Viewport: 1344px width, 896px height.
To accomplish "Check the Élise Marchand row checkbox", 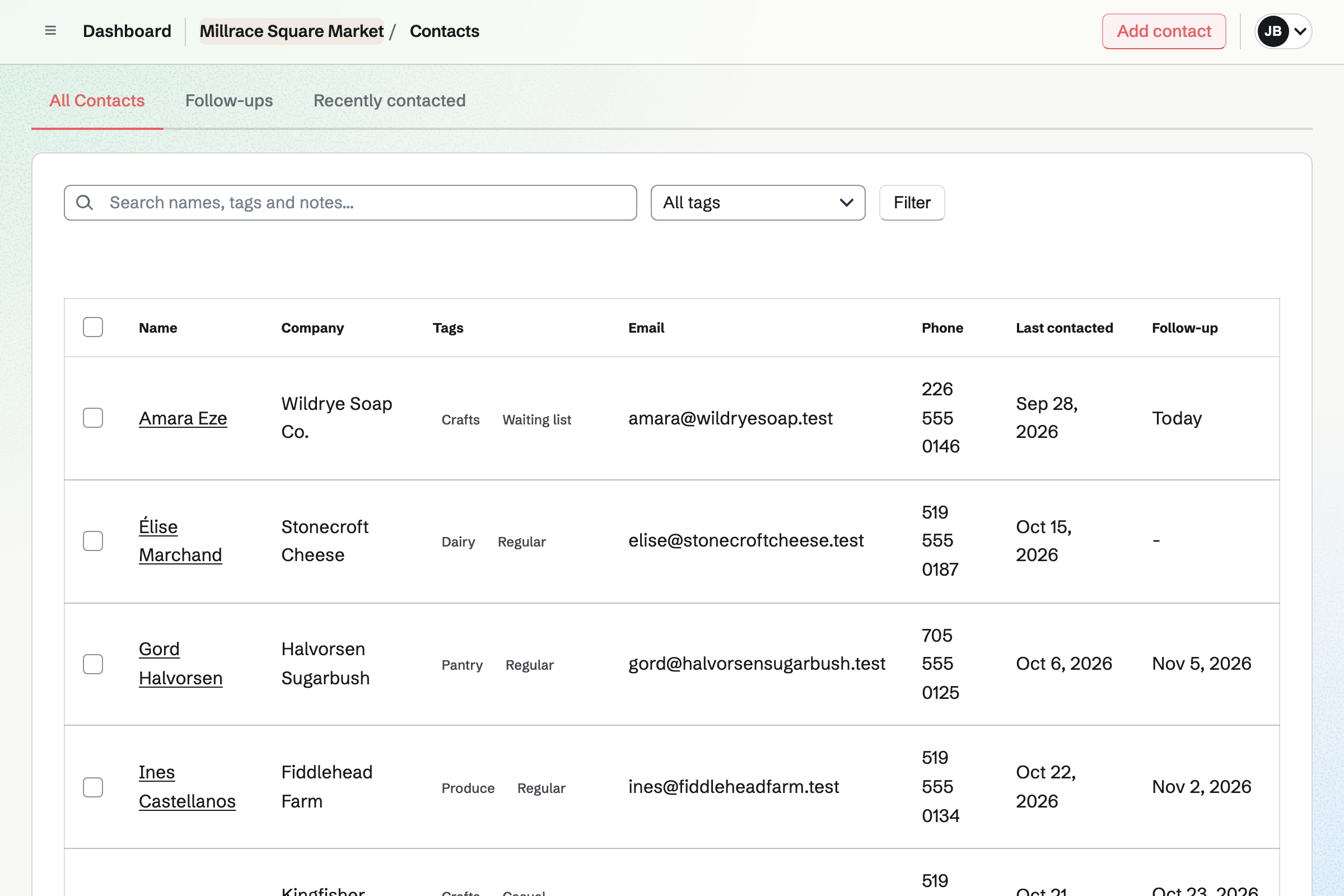I will coord(92,540).
